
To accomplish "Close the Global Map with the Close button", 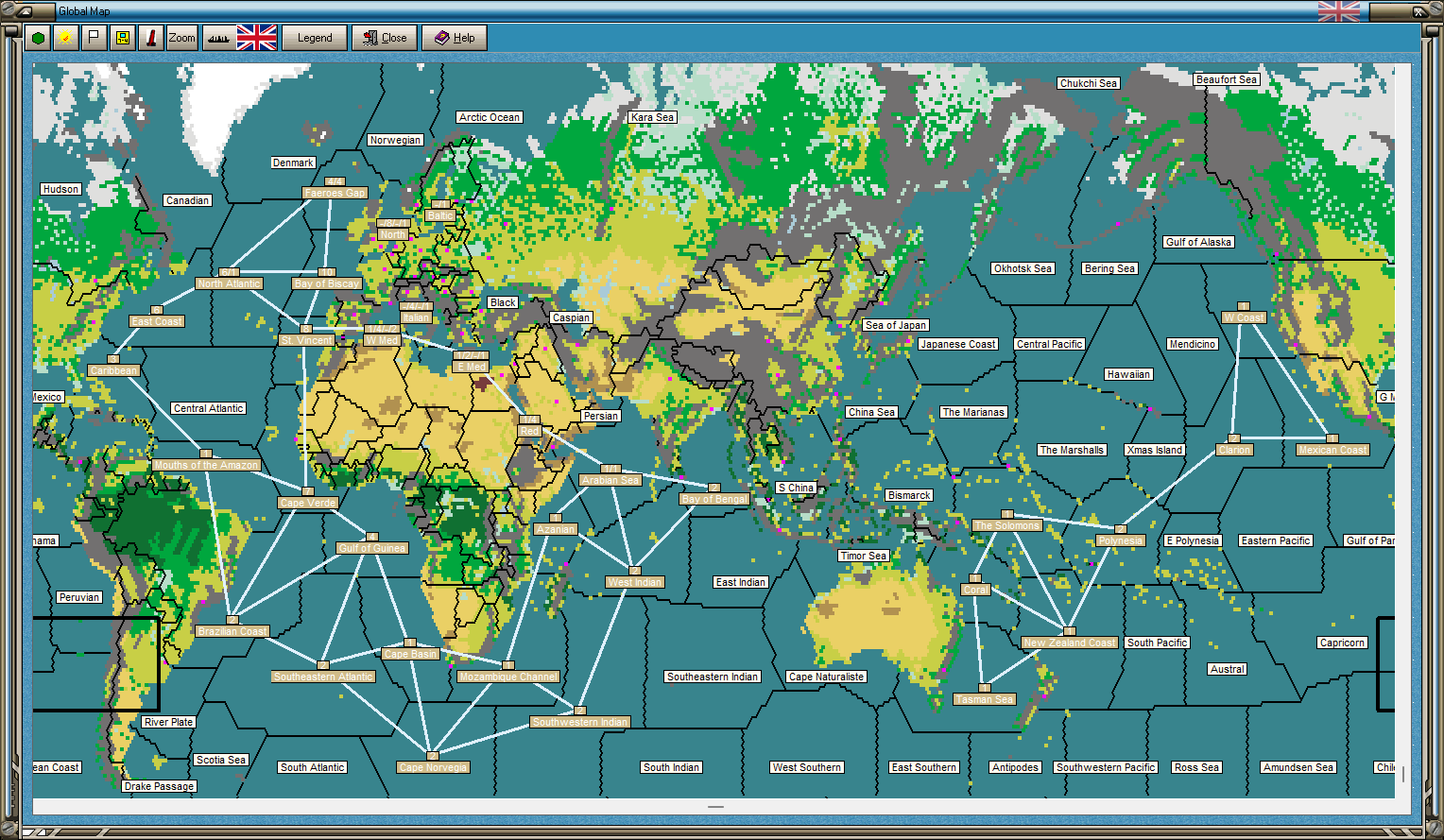I will pyautogui.click(x=386, y=38).
